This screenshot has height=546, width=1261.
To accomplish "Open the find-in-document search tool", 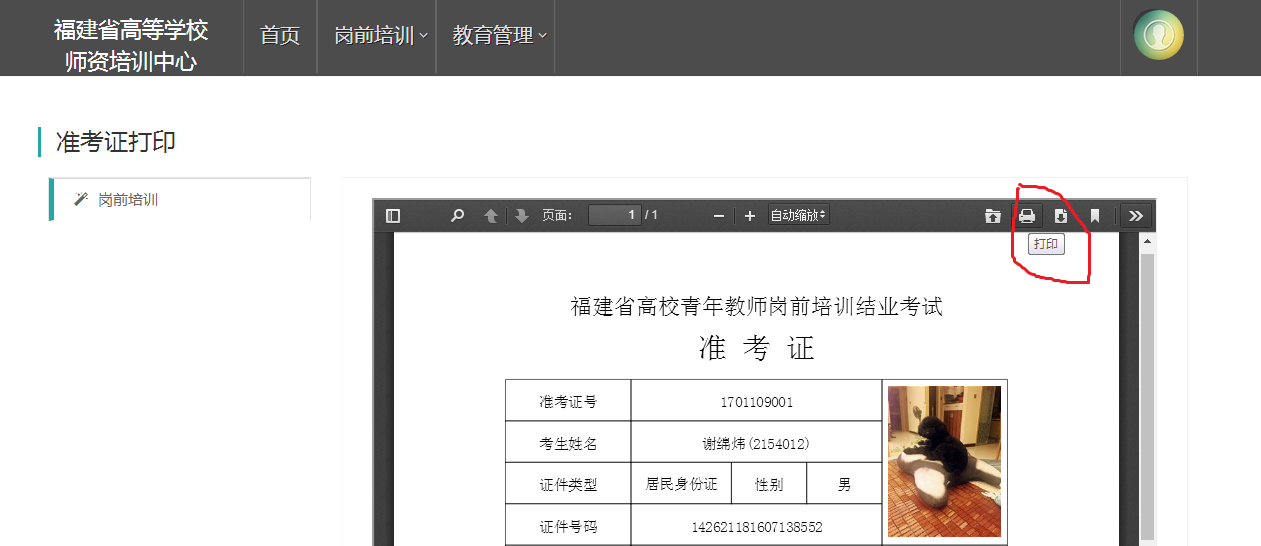I will 457,216.
